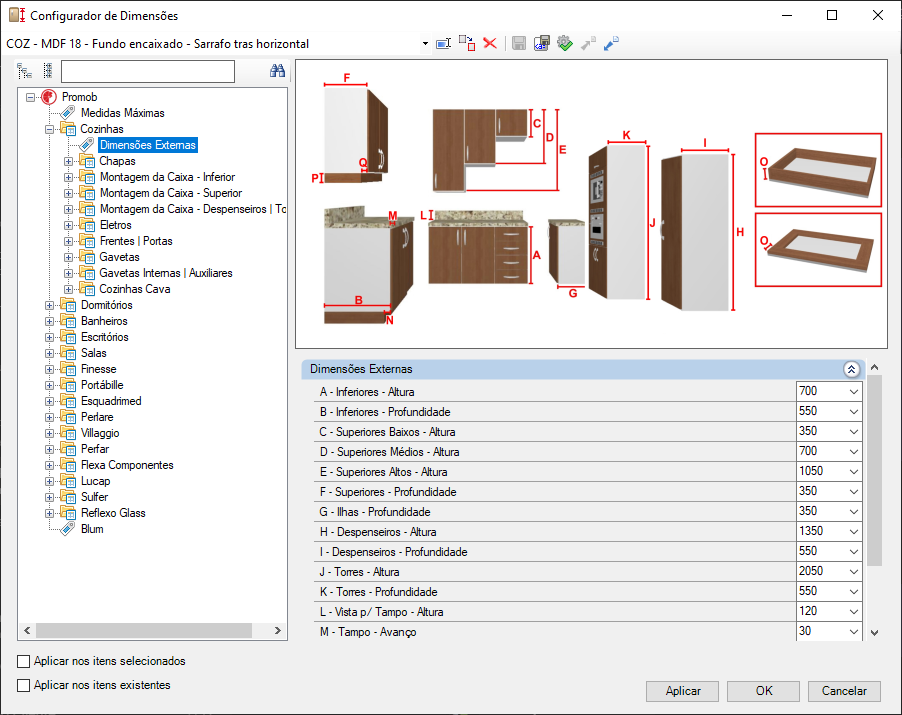Click the Salas folder icon
902x715 pixels.
68,353
